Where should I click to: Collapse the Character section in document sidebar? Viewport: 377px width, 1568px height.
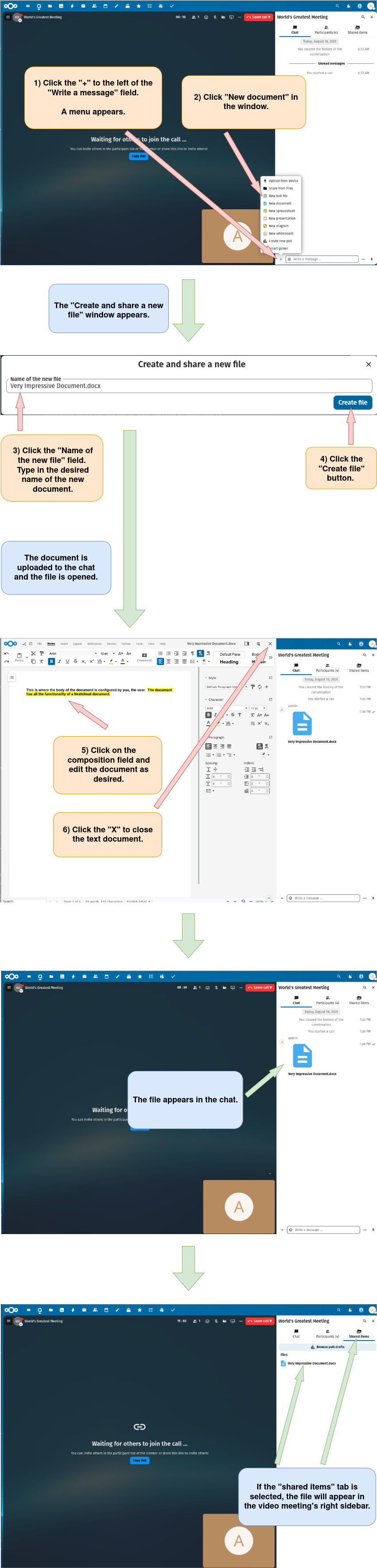coord(206,699)
